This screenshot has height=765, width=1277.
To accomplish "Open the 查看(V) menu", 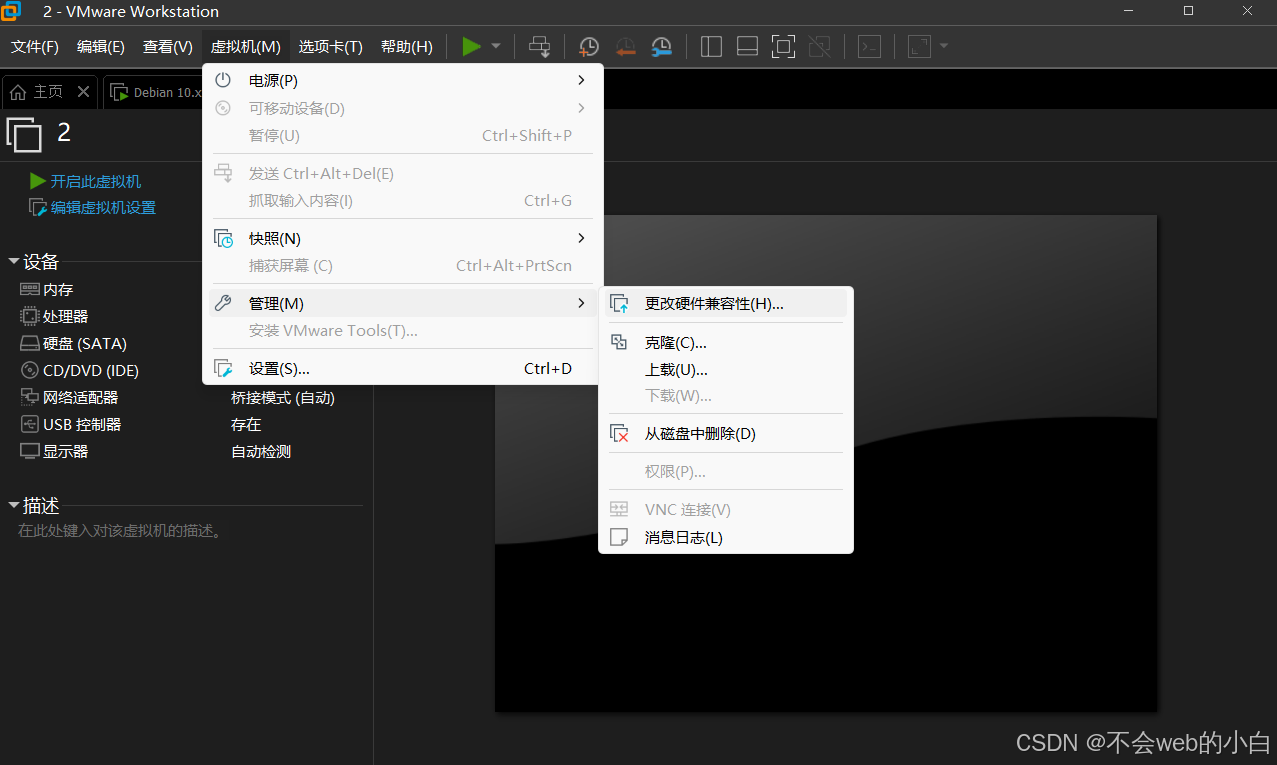I will (168, 47).
